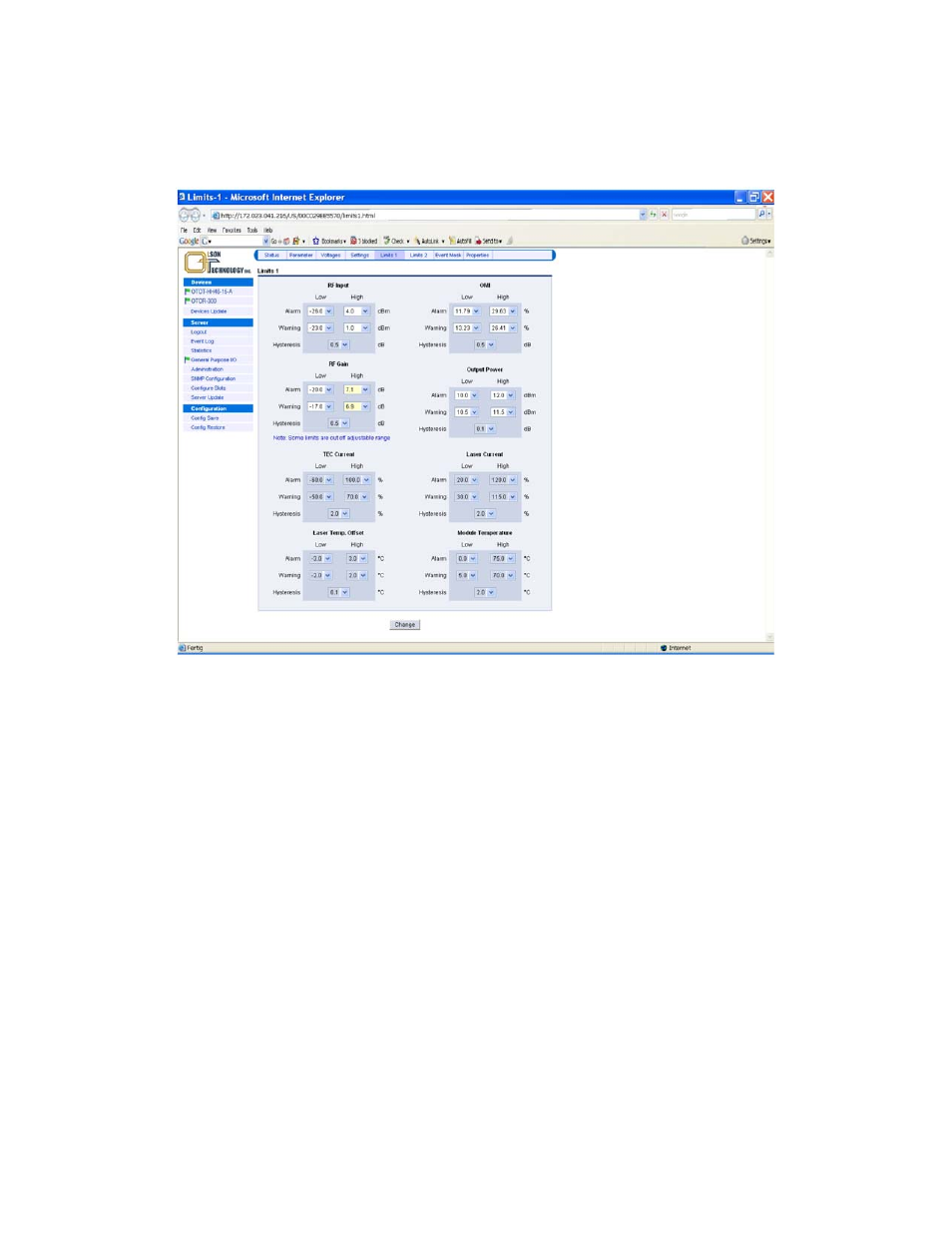
Task: Switch to the Properties tab
Action: (478, 256)
